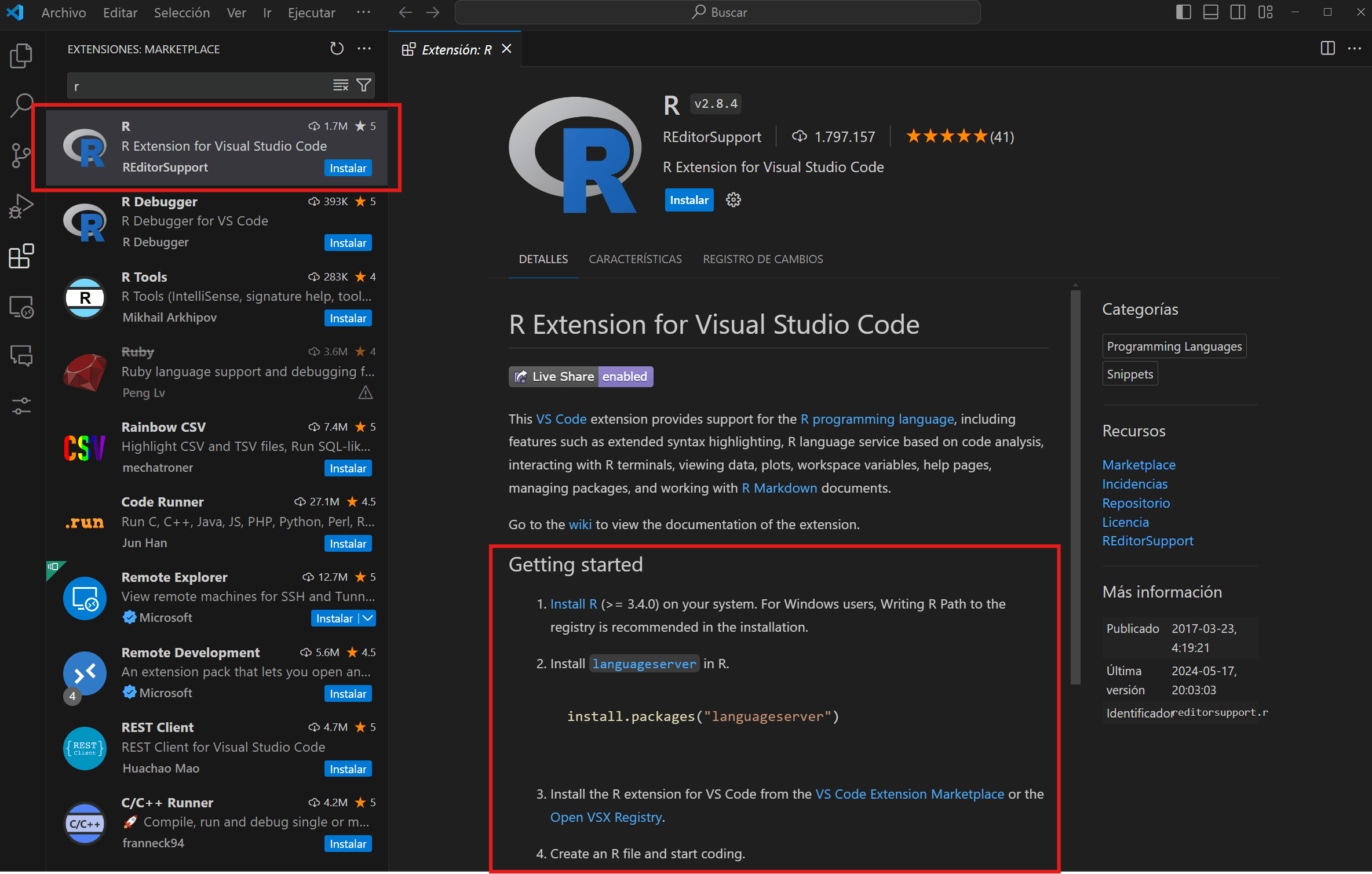Select Programming Languages category tag
Screen dimensions: 1372x874
(1174, 346)
